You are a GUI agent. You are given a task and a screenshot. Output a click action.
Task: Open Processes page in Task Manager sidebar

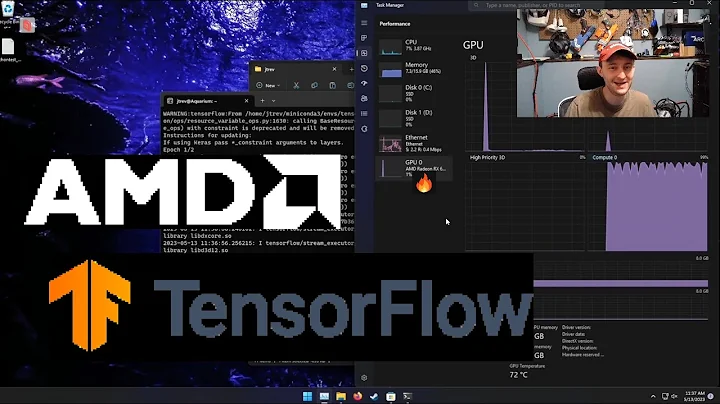[364, 38]
